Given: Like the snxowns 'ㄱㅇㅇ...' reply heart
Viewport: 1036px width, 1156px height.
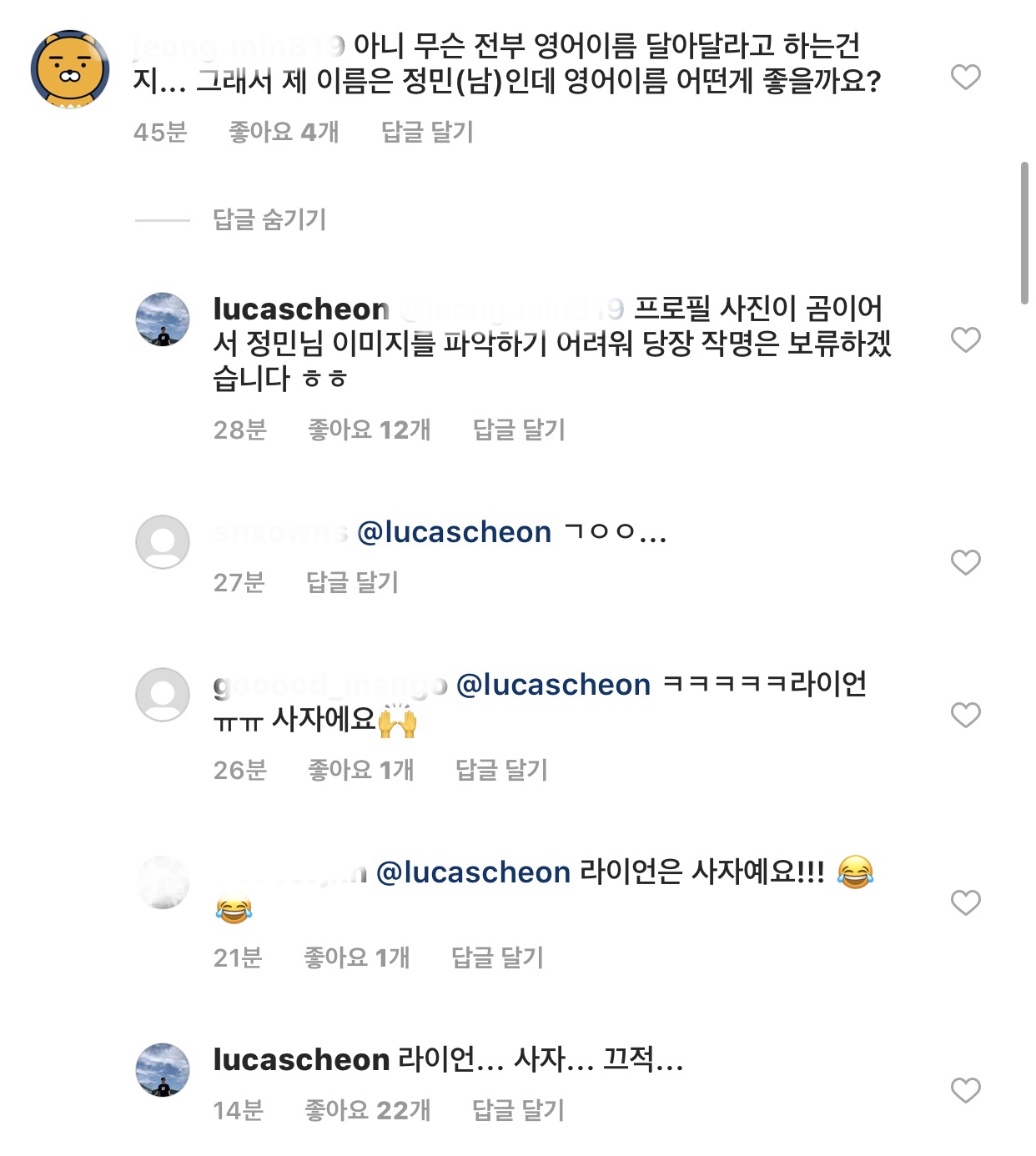Looking at the screenshot, I should 965,557.
